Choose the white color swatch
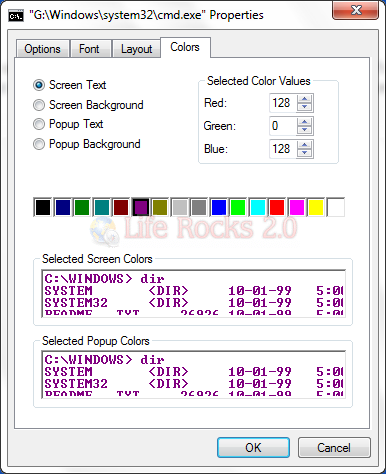This screenshot has height=474, width=386. [x=336, y=207]
